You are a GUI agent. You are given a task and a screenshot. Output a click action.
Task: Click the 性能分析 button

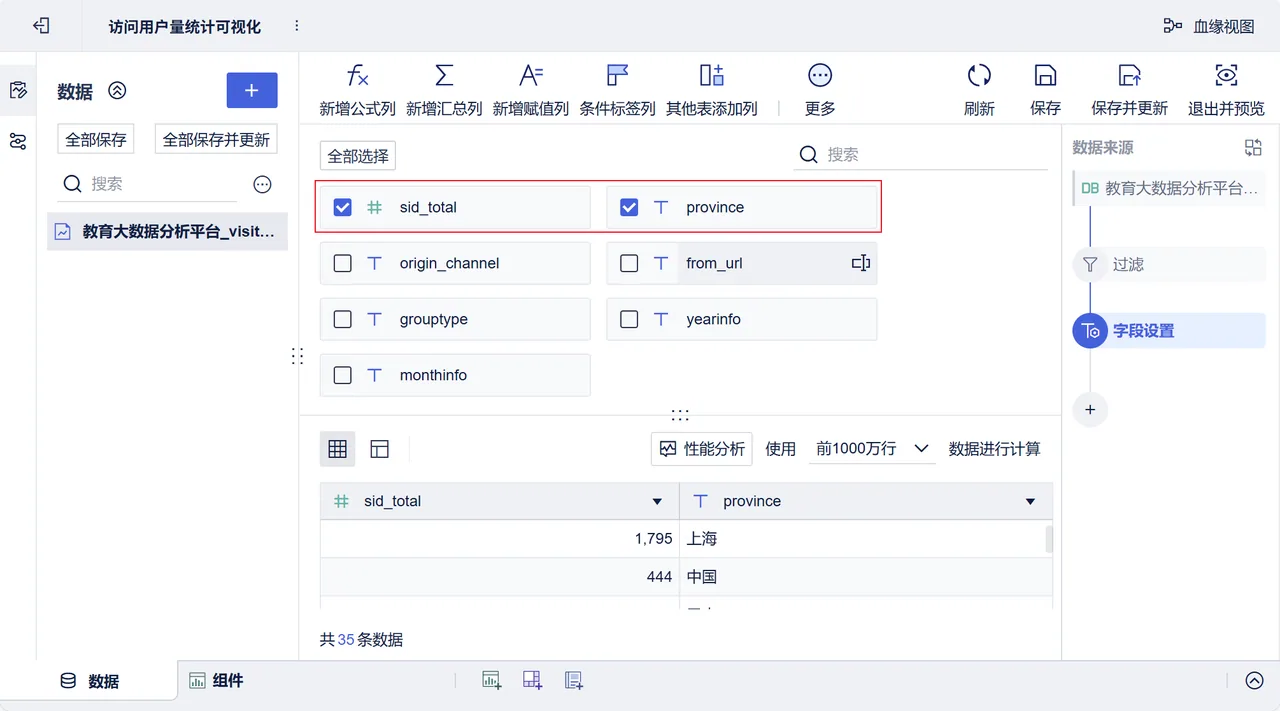[702, 449]
